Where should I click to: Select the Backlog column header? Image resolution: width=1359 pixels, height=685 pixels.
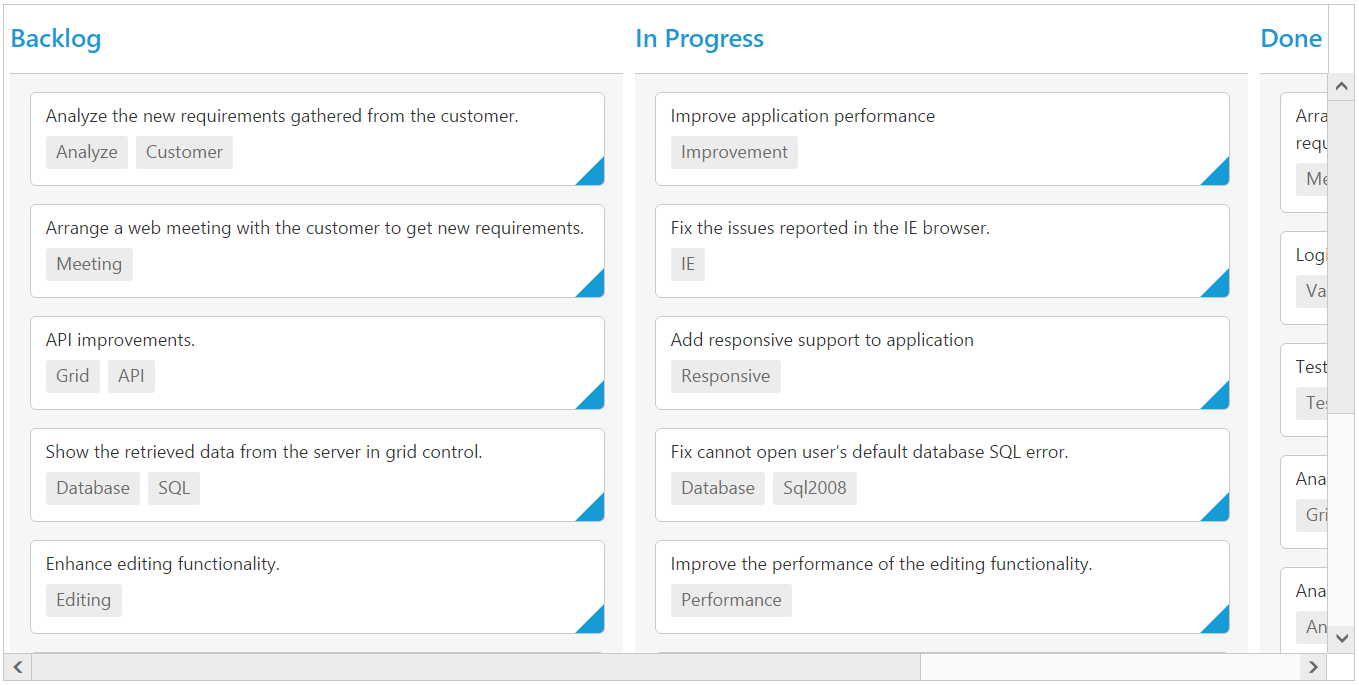coord(56,39)
